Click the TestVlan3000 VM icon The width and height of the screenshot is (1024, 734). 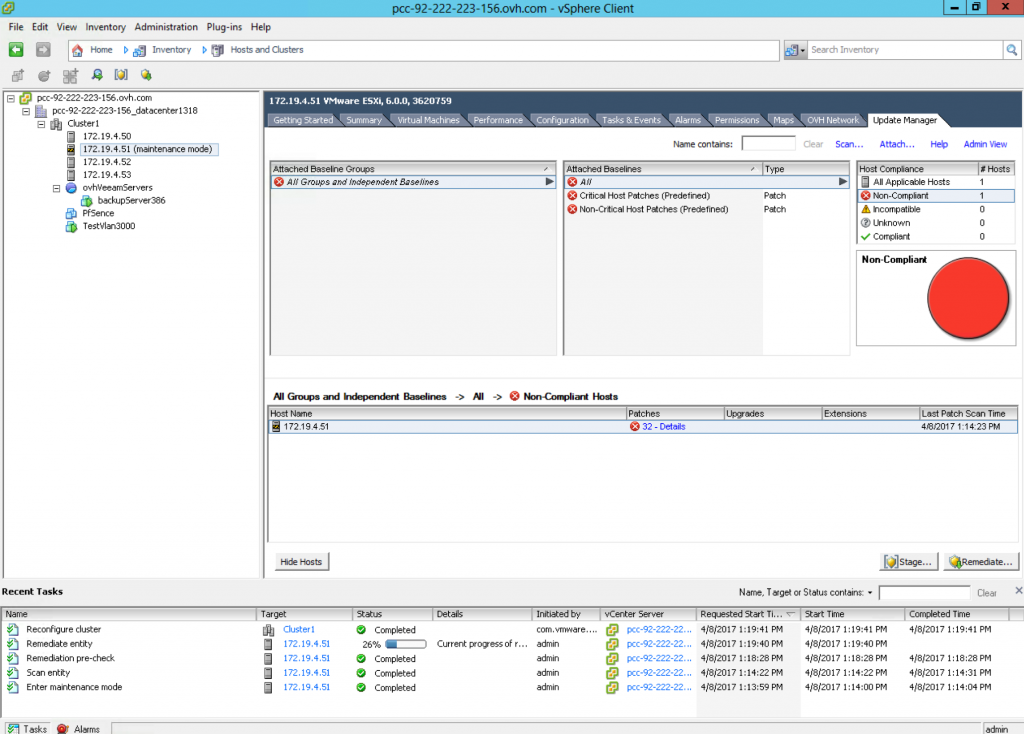coord(71,227)
